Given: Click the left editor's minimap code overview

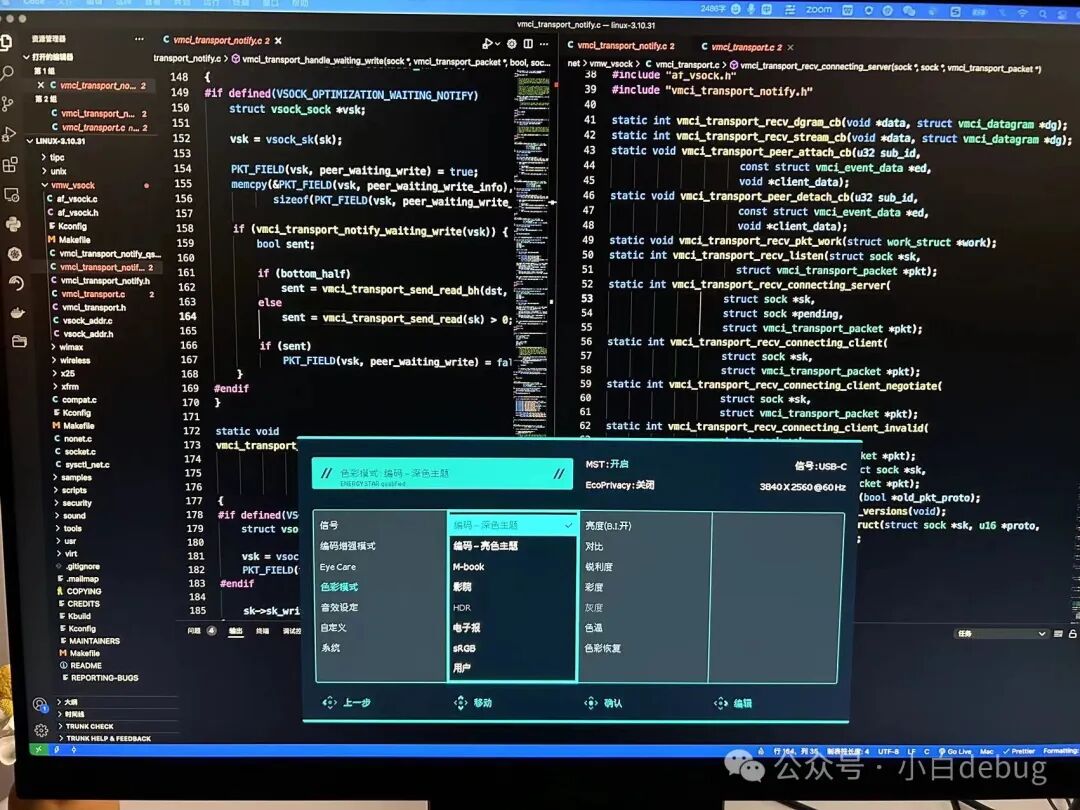Looking at the screenshot, I should point(533,251).
